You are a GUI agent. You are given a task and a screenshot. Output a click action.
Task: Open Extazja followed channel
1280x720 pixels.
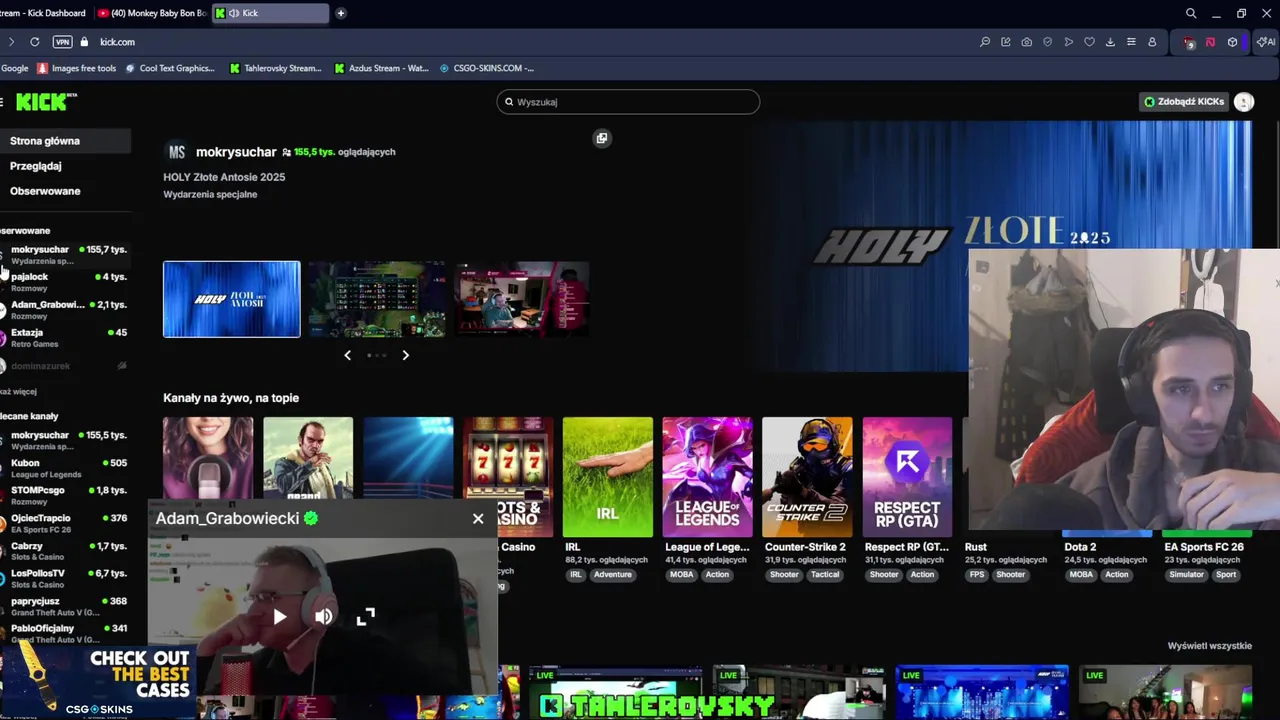(65, 338)
